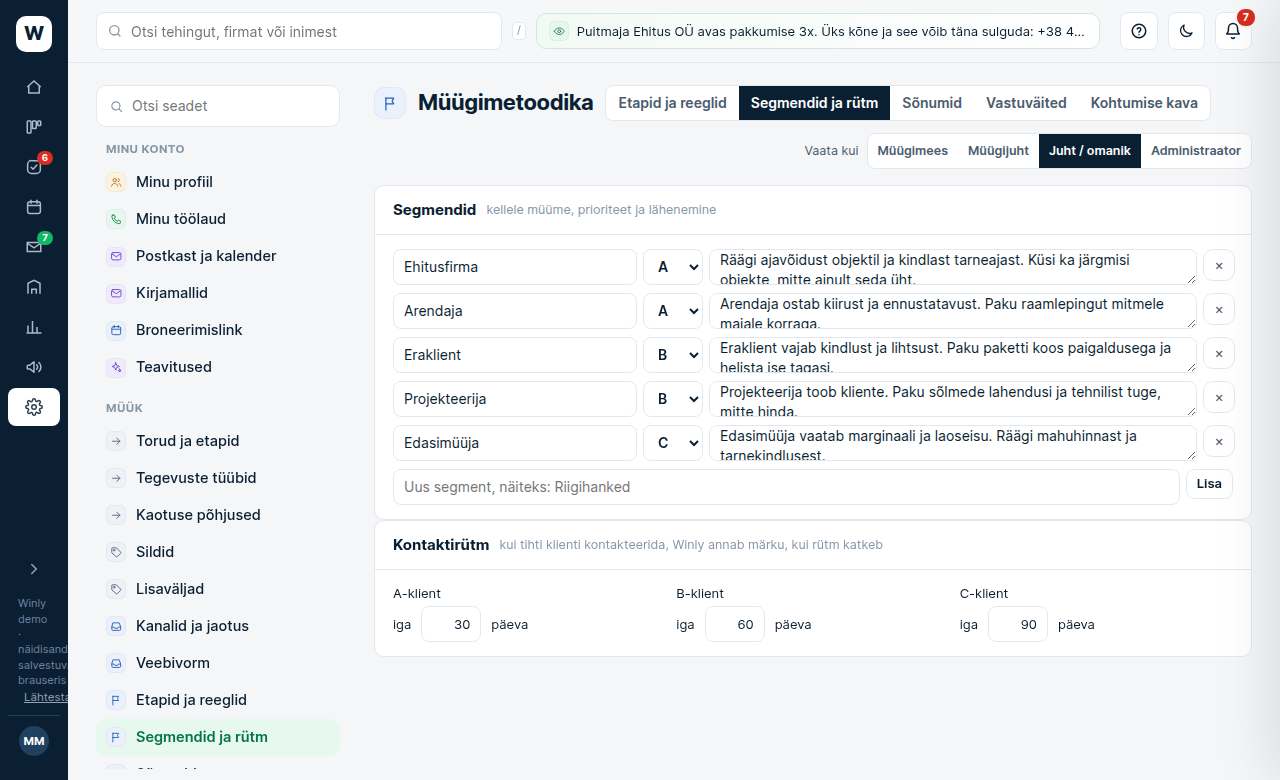Open notifications bell with badge 7
This screenshot has height=780, width=1280.
coord(1233,31)
